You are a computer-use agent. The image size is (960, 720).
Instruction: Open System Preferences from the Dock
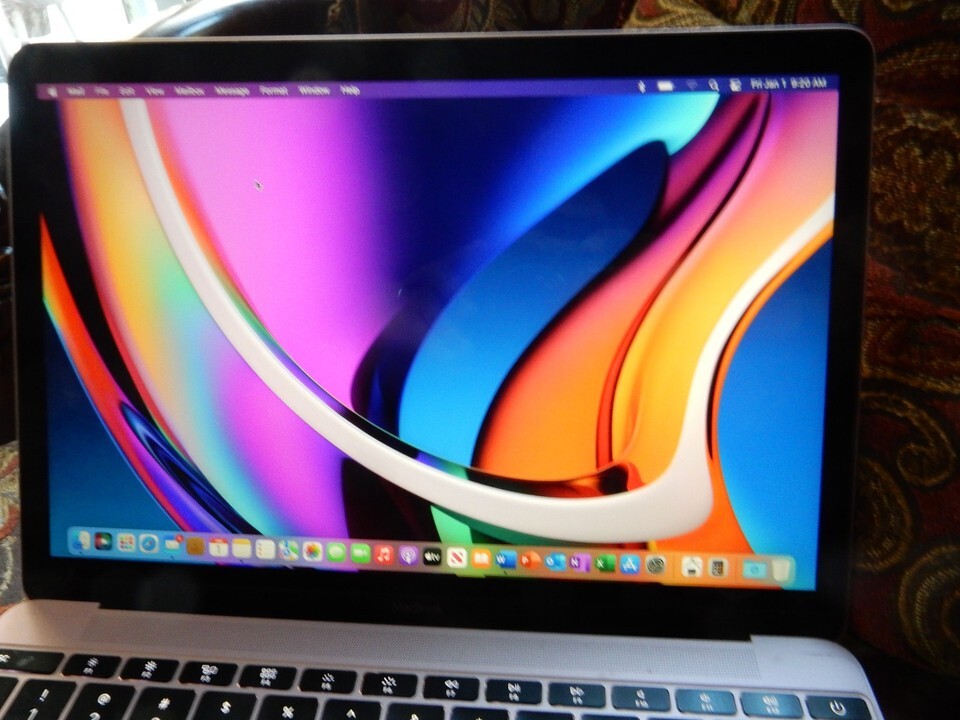tap(656, 565)
